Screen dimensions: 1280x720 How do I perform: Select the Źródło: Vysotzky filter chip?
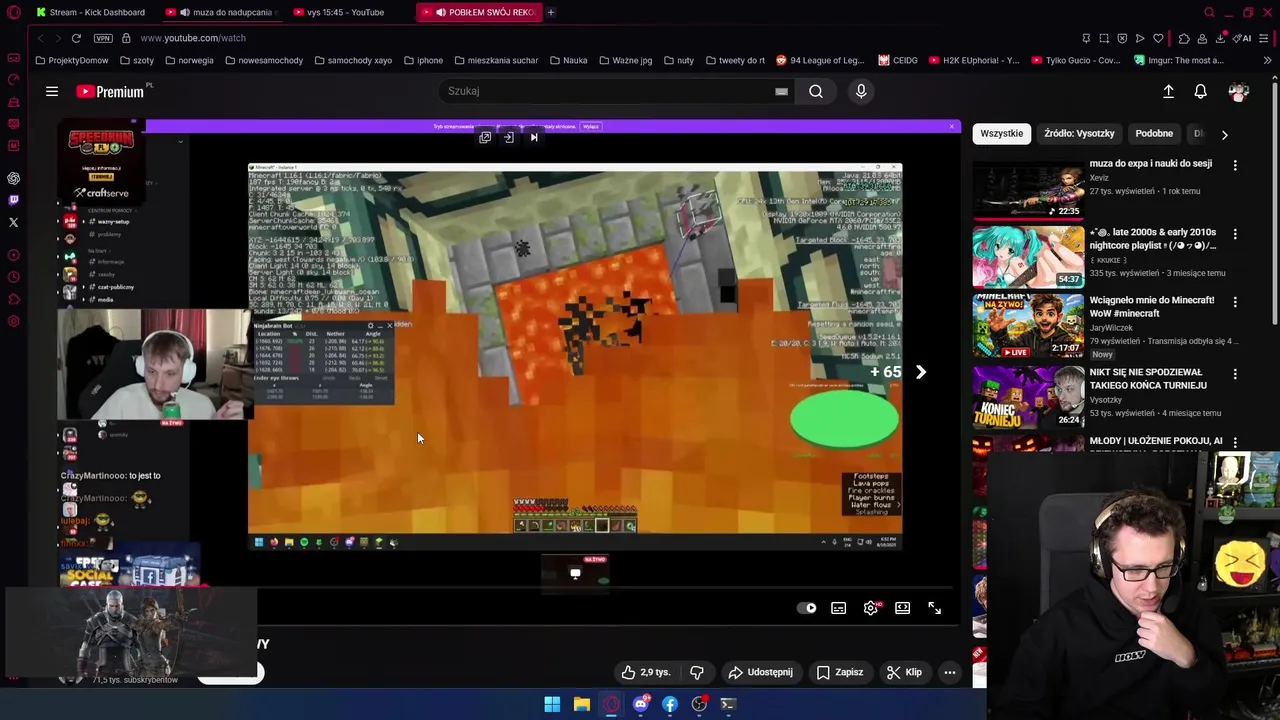point(1079,133)
